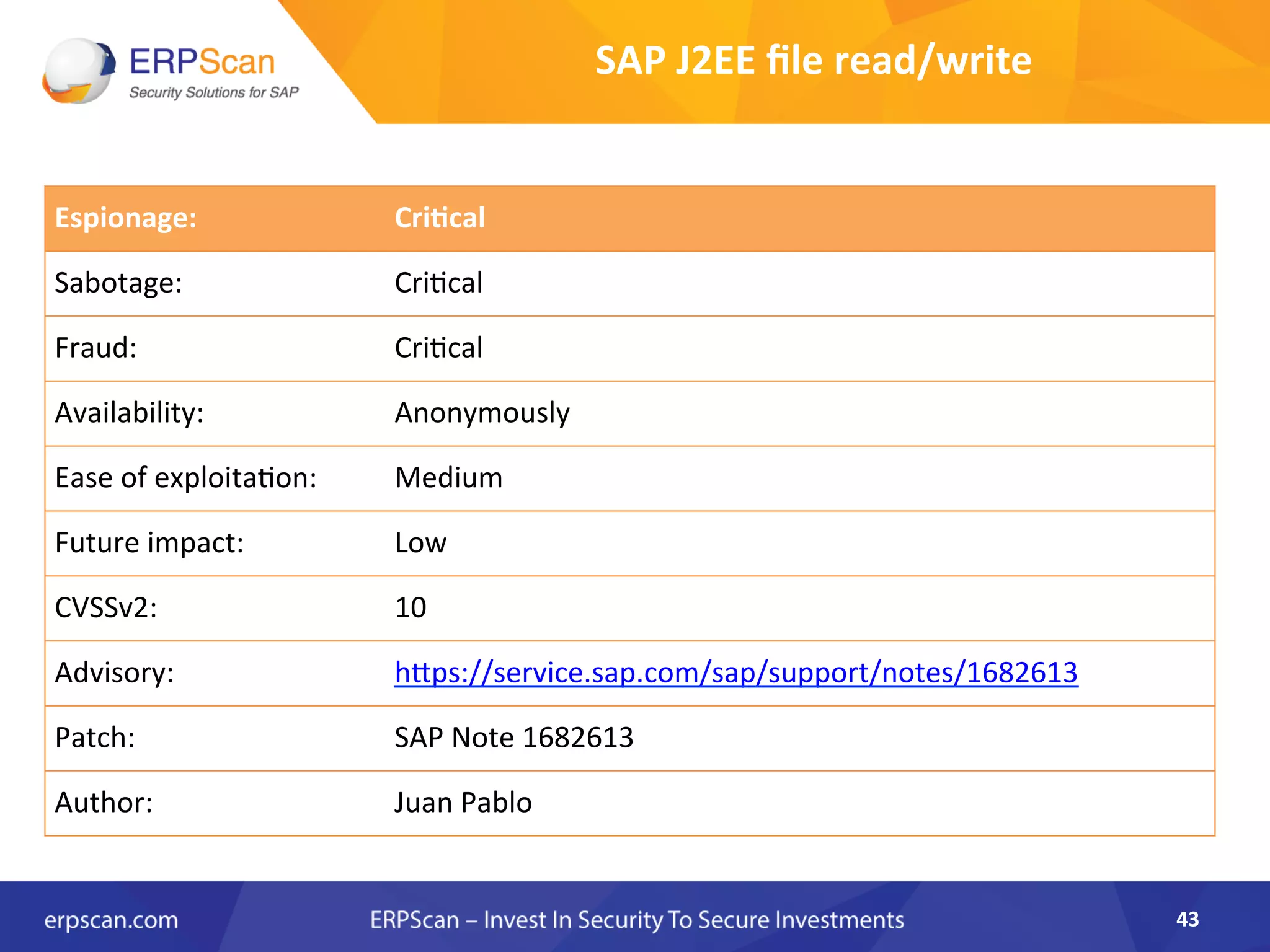Click the 'Future impact:' label
Viewport: 1270px width, 952px height.
(x=149, y=544)
